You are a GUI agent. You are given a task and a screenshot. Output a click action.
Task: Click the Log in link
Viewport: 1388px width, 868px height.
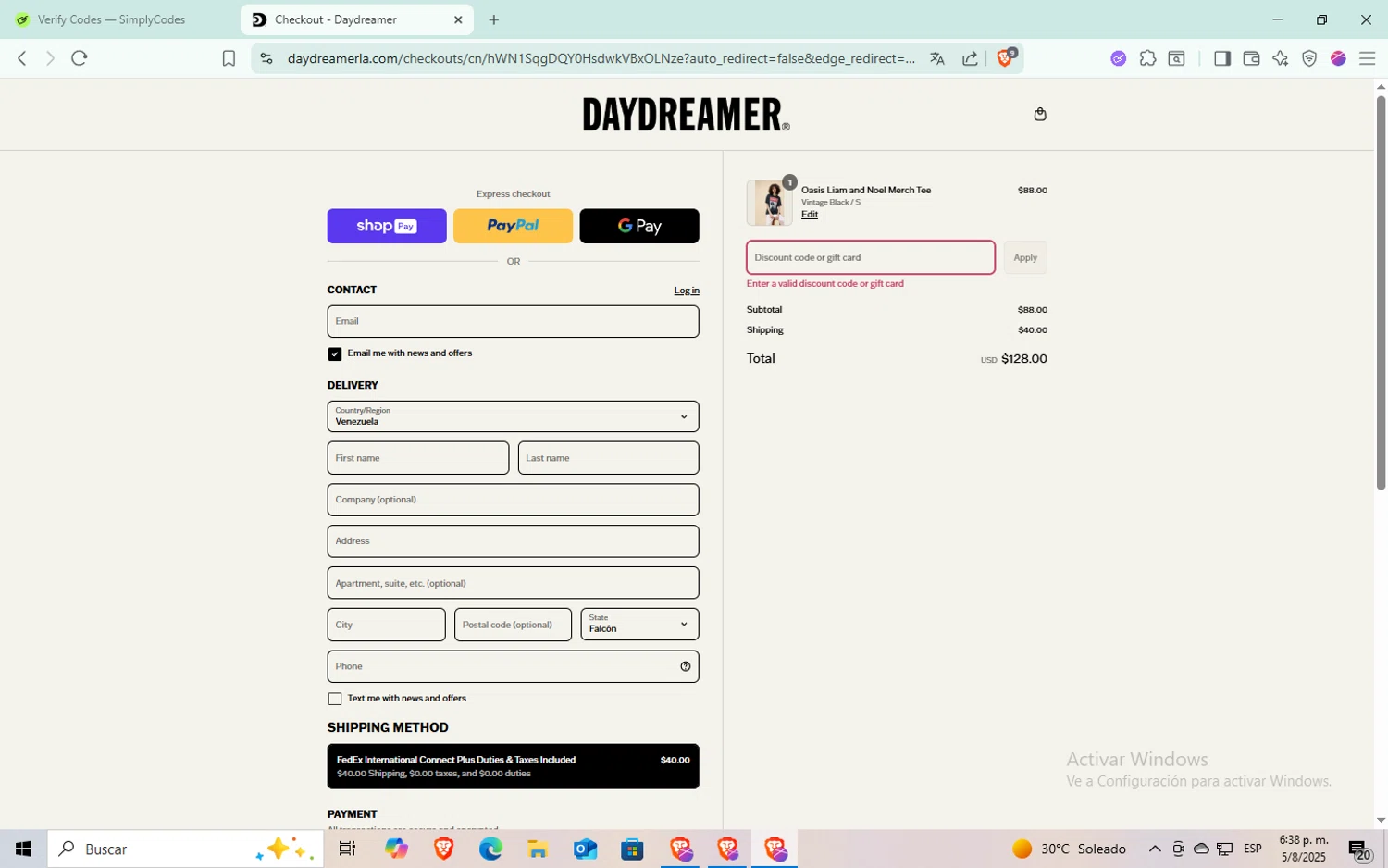687,291
